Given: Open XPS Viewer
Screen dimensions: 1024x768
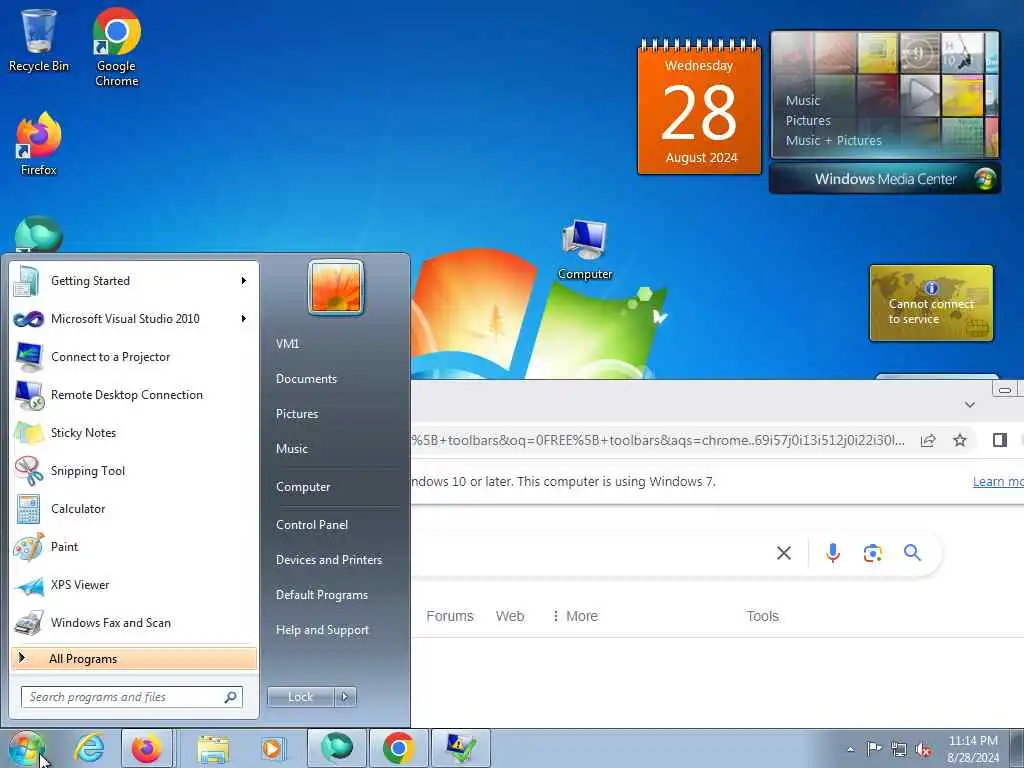Looking at the screenshot, I should click(134, 584).
